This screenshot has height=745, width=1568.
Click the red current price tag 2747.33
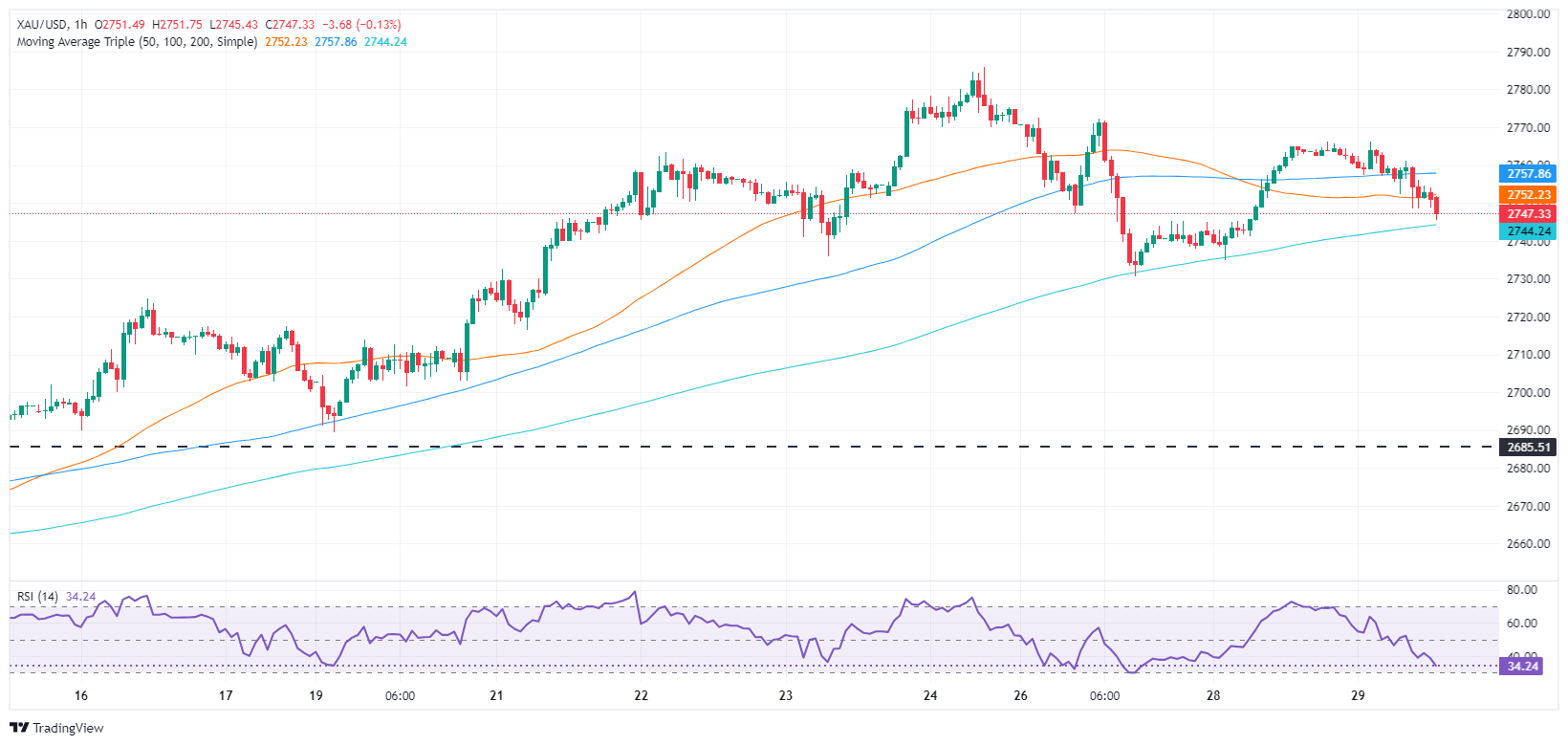[x=1528, y=214]
